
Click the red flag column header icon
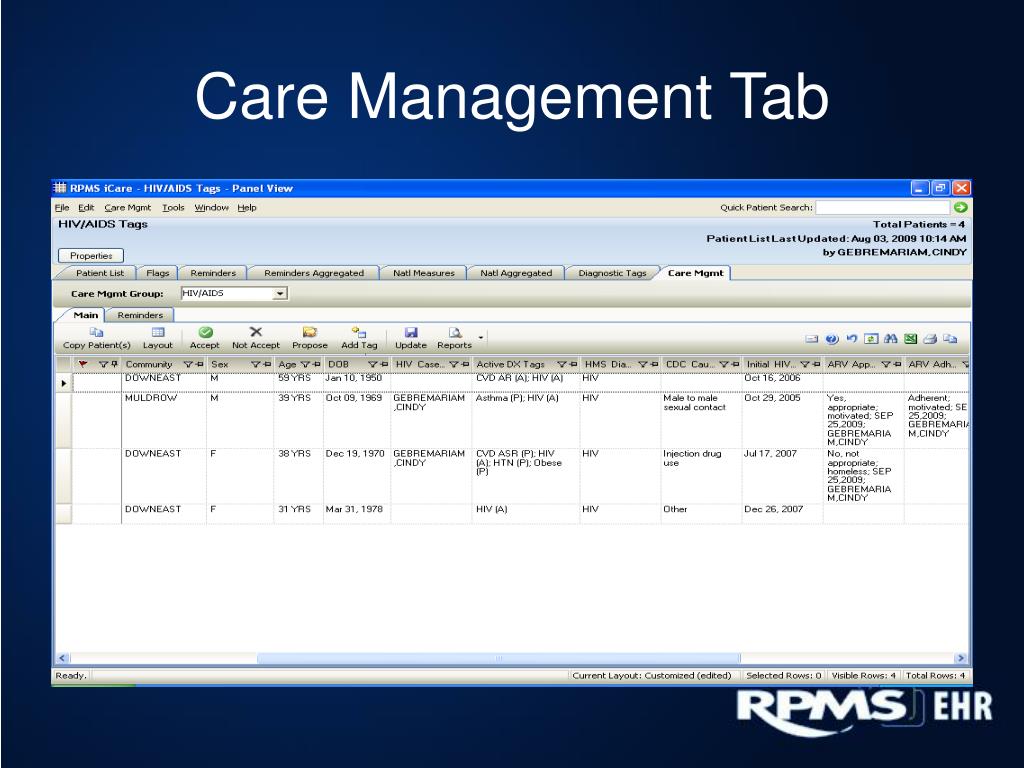pyautogui.click(x=83, y=364)
